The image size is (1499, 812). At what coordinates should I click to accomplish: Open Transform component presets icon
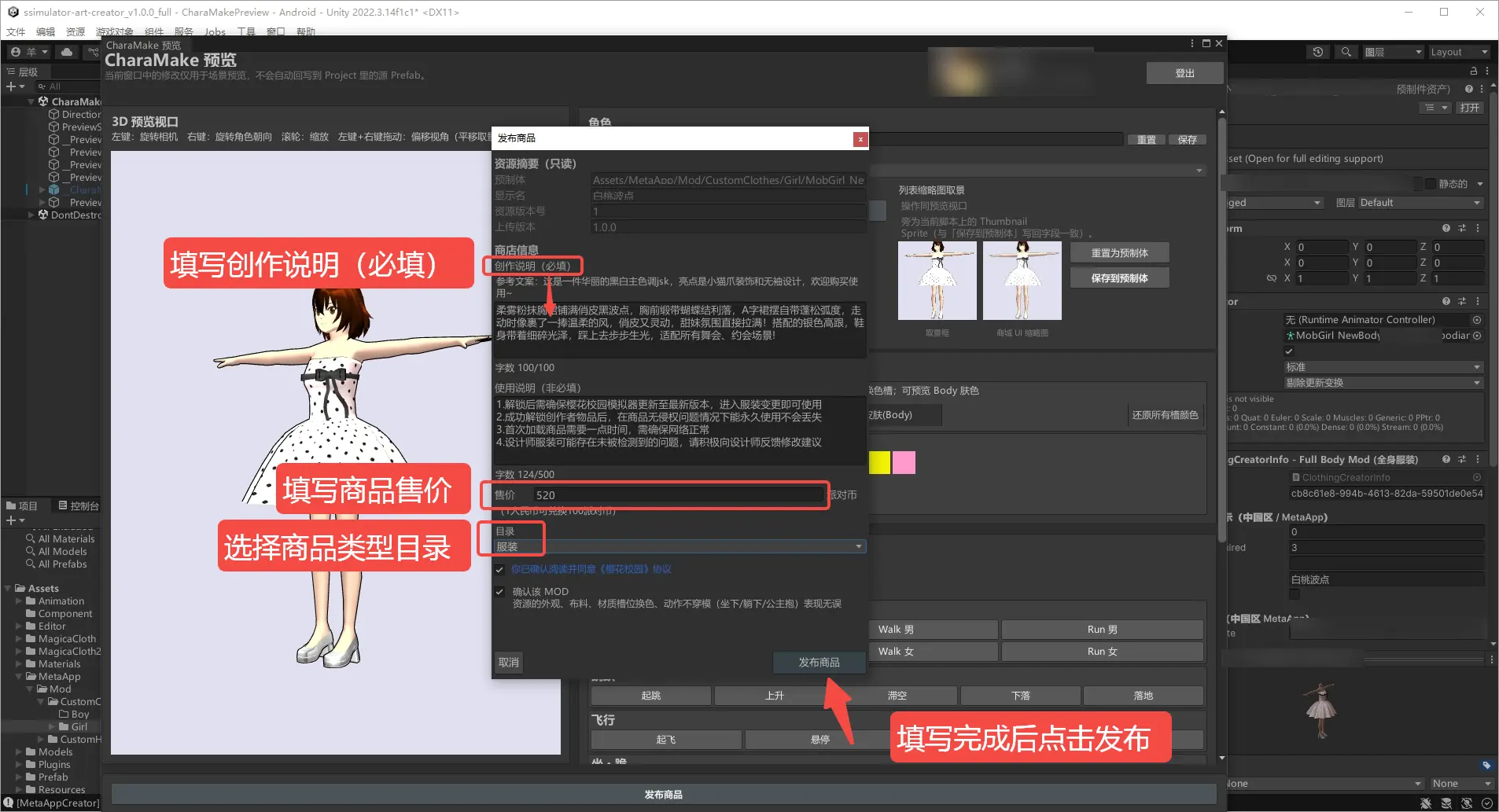tap(1462, 228)
